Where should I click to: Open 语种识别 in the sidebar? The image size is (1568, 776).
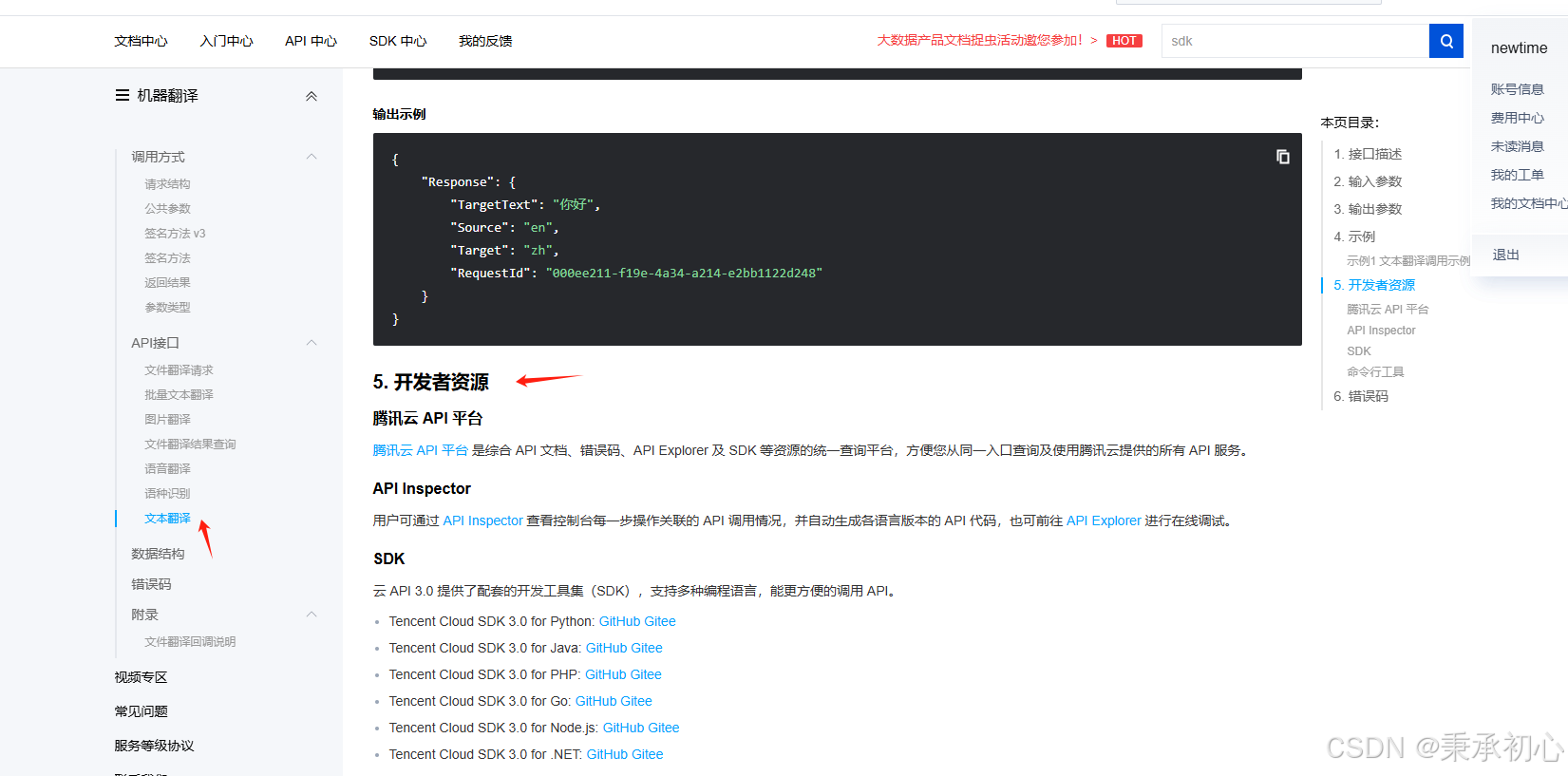tap(167, 494)
